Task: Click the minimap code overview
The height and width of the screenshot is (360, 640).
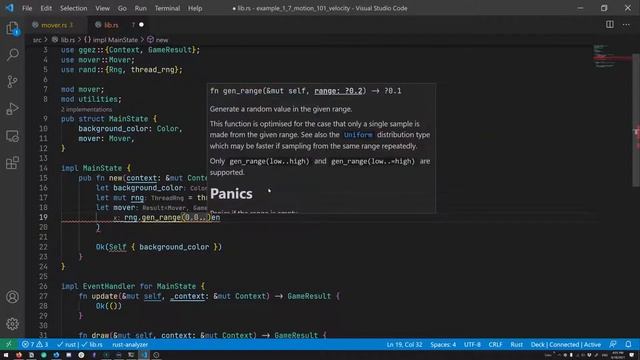Action: 611,56
